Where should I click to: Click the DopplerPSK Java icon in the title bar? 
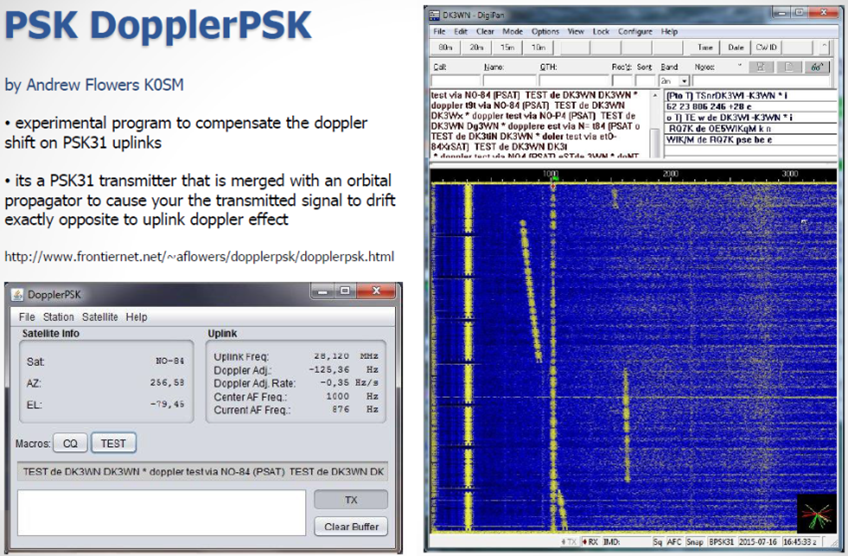click(19, 295)
